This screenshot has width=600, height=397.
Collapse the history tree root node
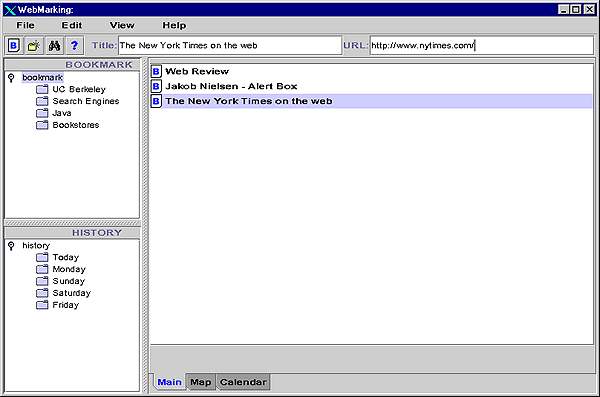[11, 246]
